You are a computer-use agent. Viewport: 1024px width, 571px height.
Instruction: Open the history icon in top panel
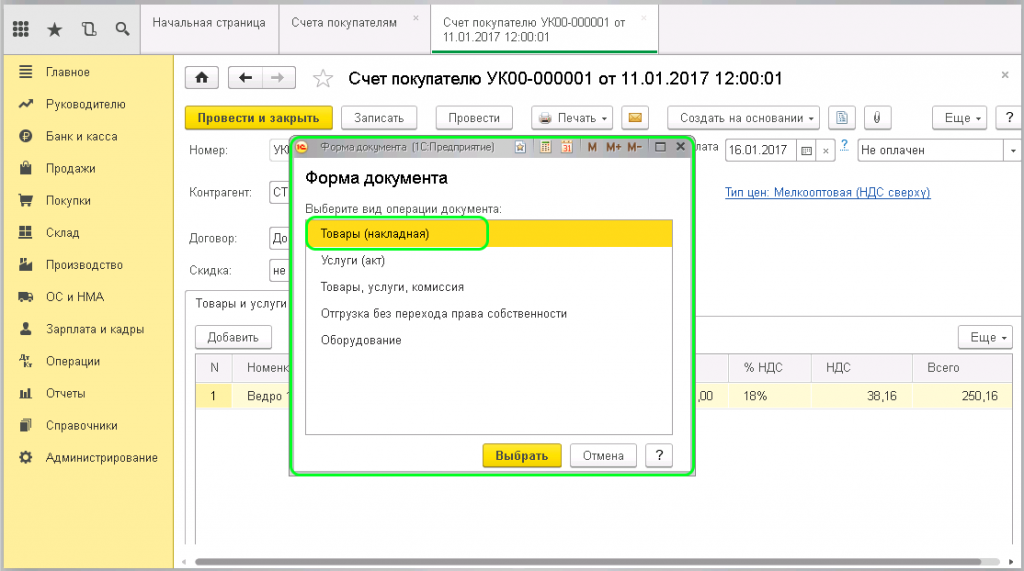88,29
